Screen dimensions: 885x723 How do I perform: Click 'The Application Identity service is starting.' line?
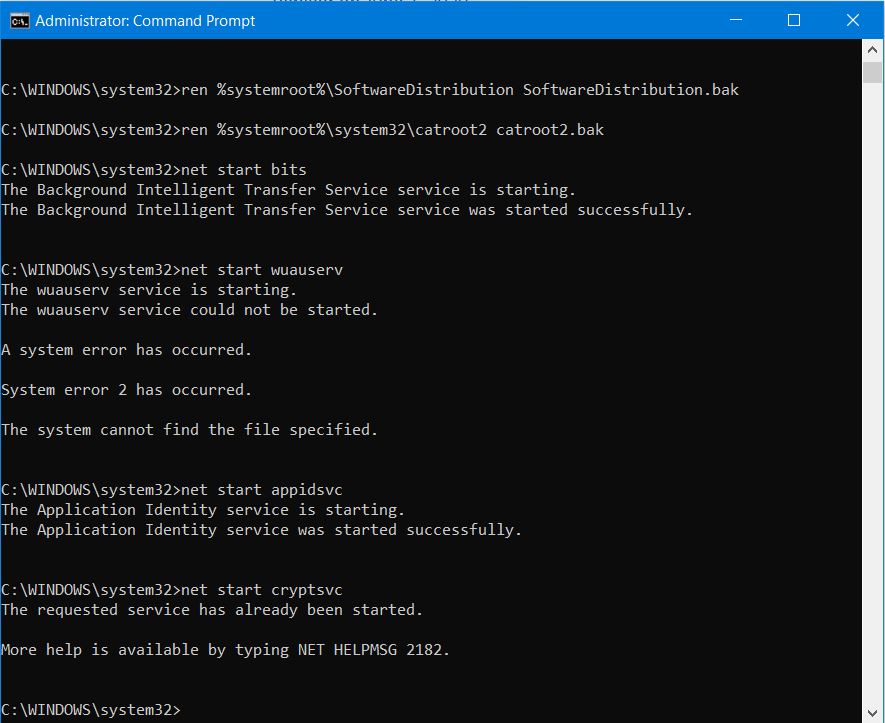click(203, 510)
